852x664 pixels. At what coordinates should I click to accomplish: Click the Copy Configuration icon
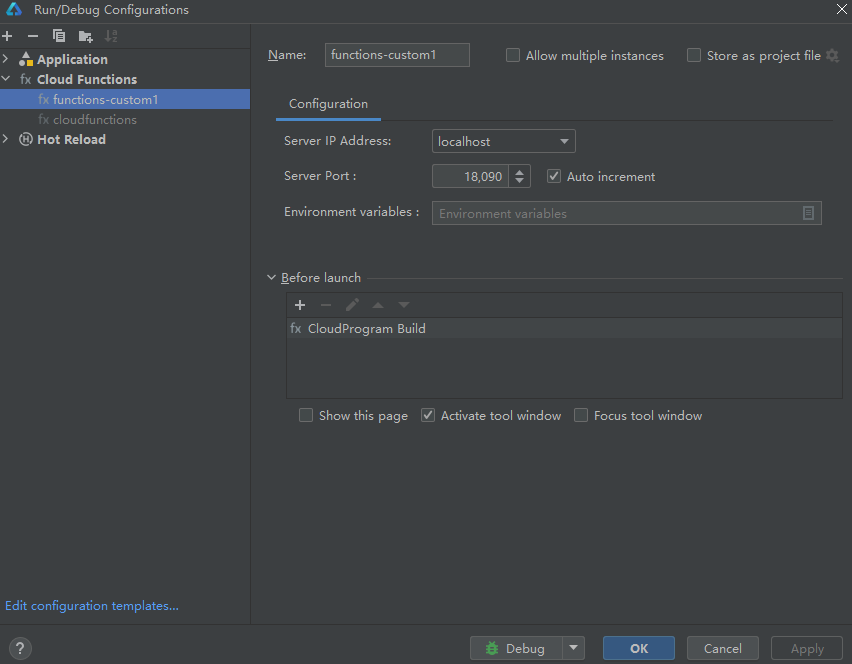59,36
